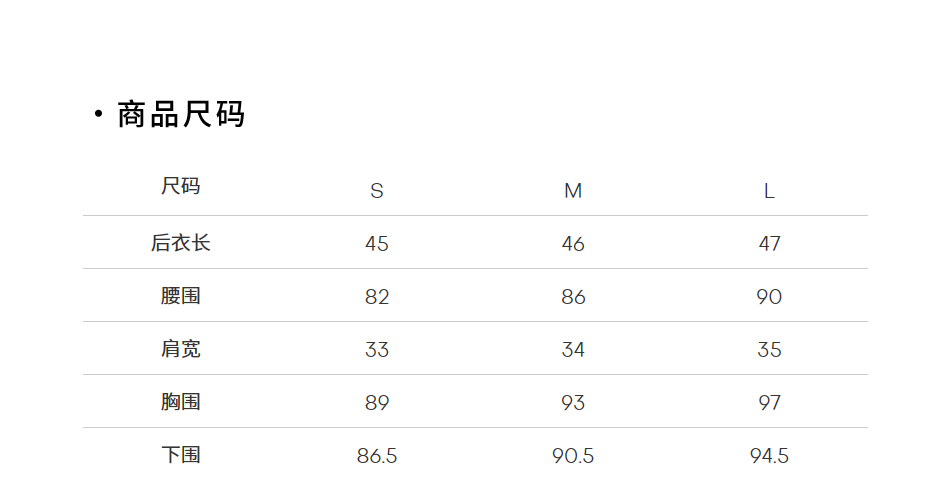This screenshot has width=950, height=480.
Task: Select the M size column header
Action: pos(573,191)
